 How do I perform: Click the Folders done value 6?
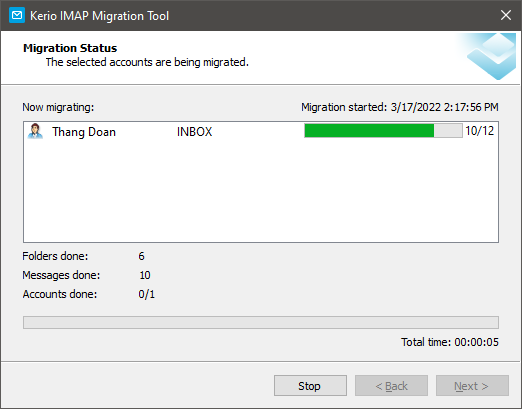click(141, 256)
